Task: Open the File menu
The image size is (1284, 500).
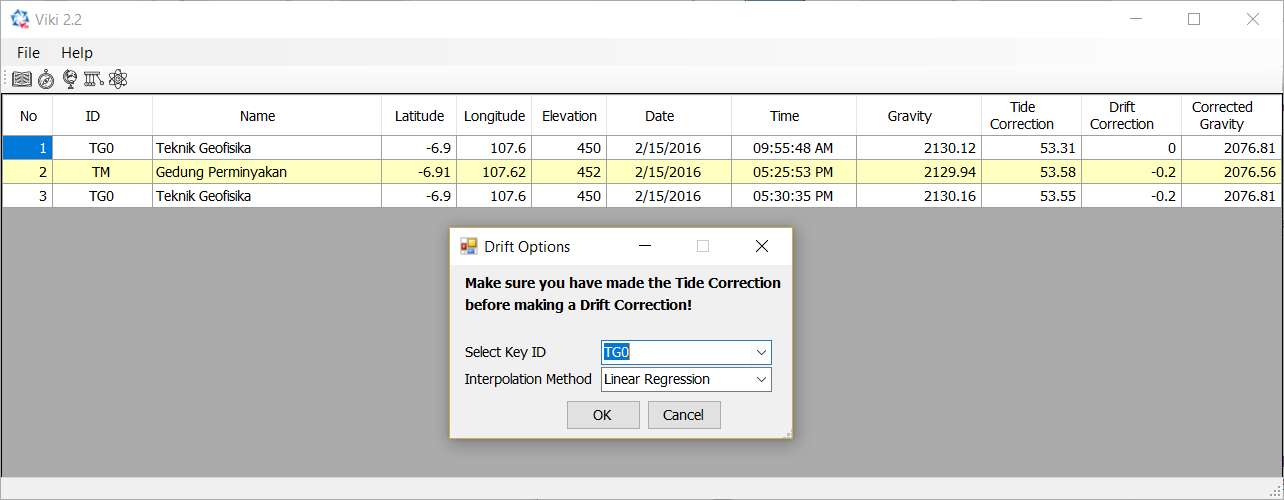Action: click(28, 53)
